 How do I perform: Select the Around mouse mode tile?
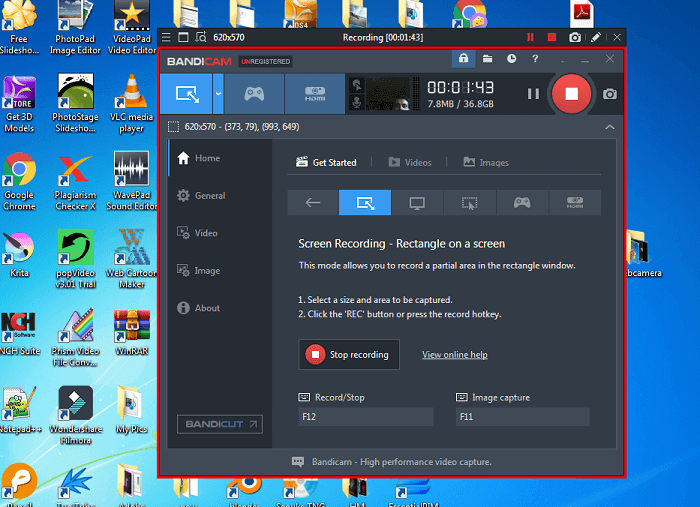[470, 203]
